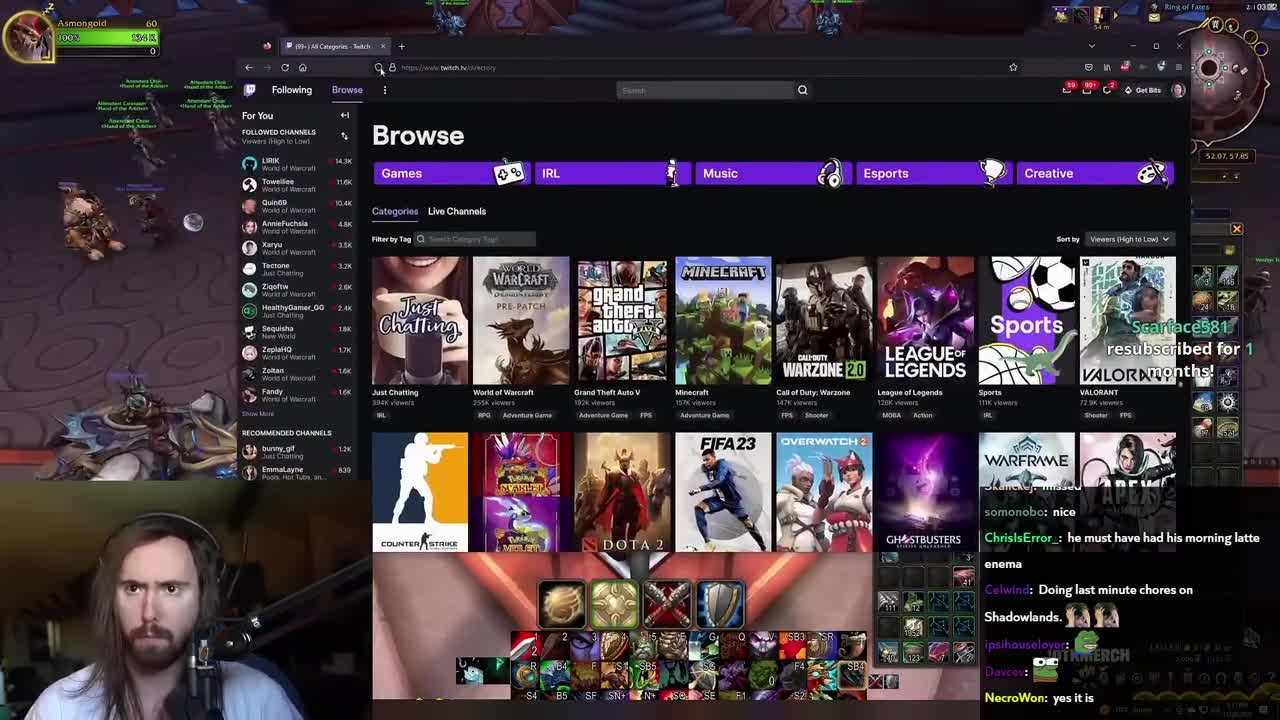Click the shield ability icon
Viewport: 1280px width, 720px height.
[719, 603]
